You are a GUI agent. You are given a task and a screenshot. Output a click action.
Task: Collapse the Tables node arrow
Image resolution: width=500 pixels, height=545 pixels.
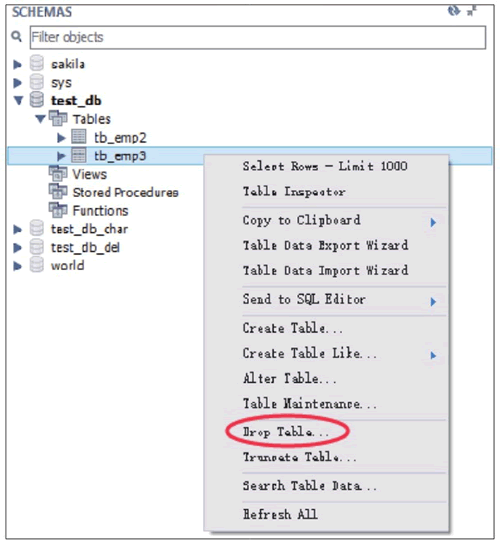[40, 119]
